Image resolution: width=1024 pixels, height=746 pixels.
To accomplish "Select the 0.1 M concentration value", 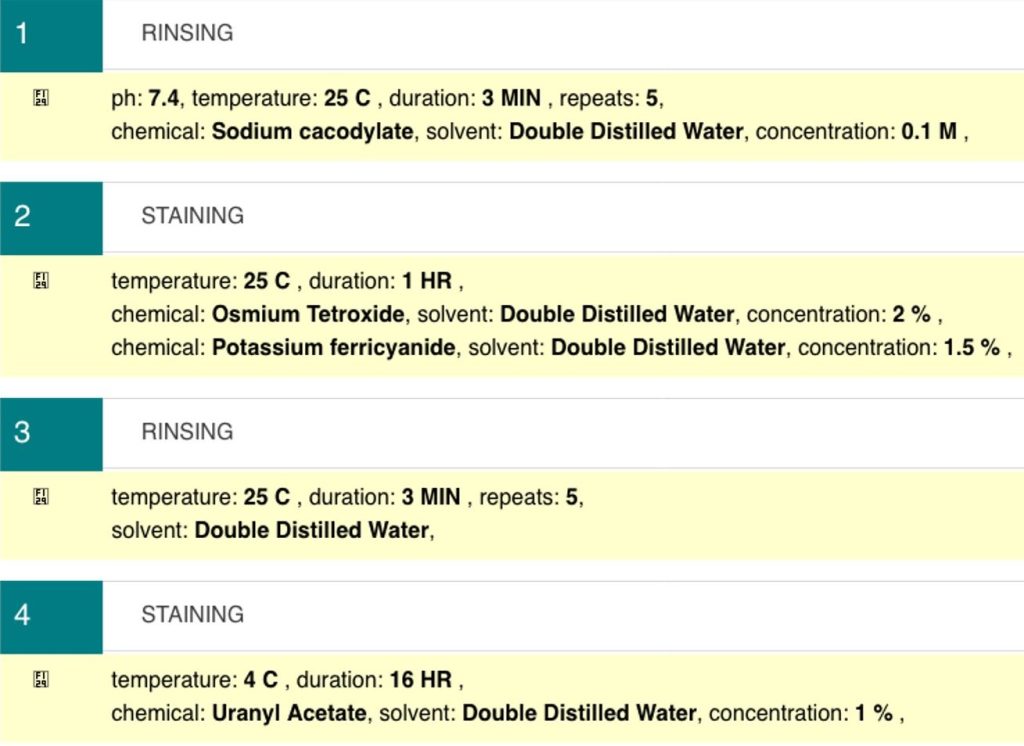I will pos(929,131).
